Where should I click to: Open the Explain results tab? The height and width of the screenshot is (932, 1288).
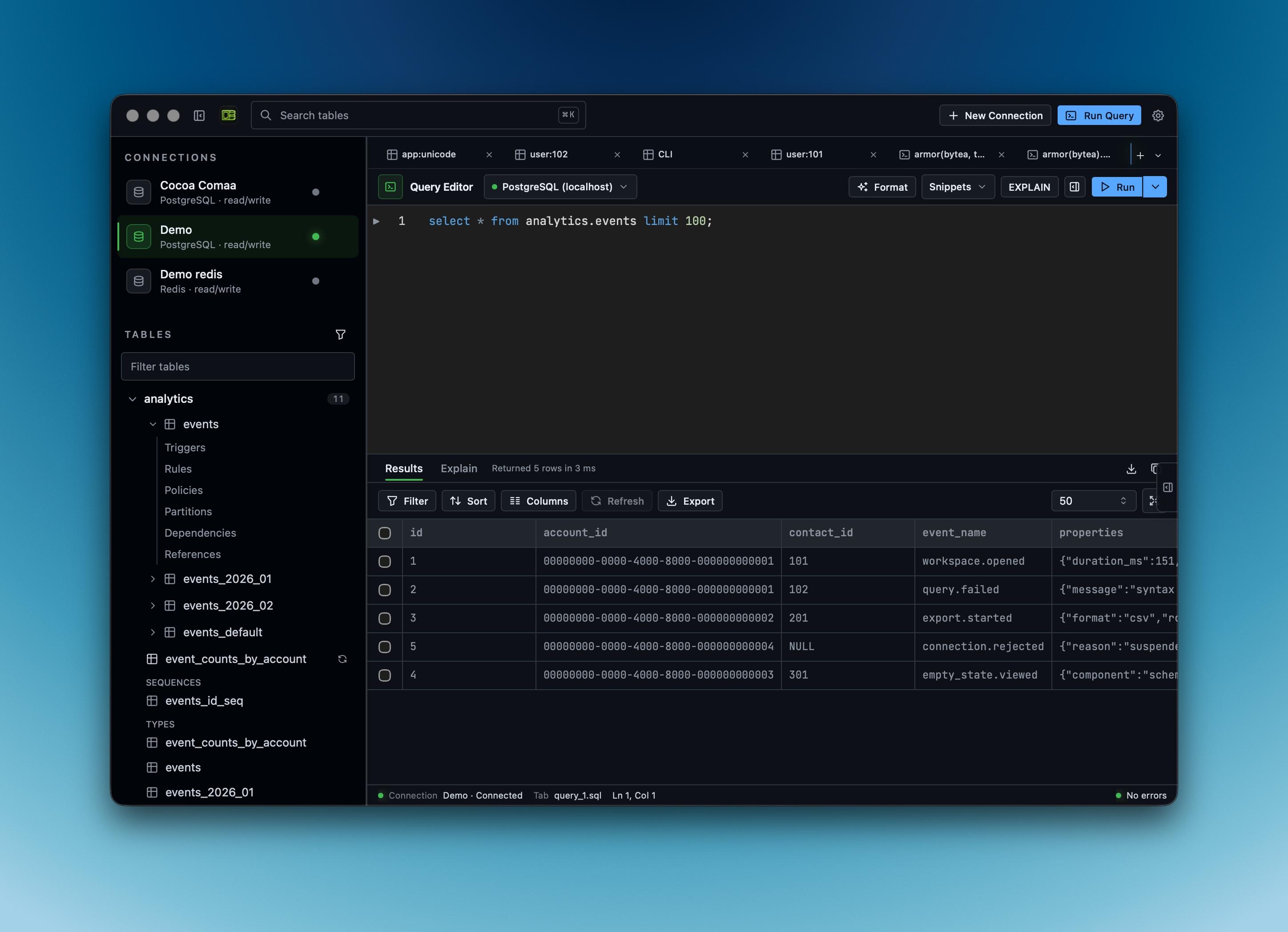(x=459, y=469)
